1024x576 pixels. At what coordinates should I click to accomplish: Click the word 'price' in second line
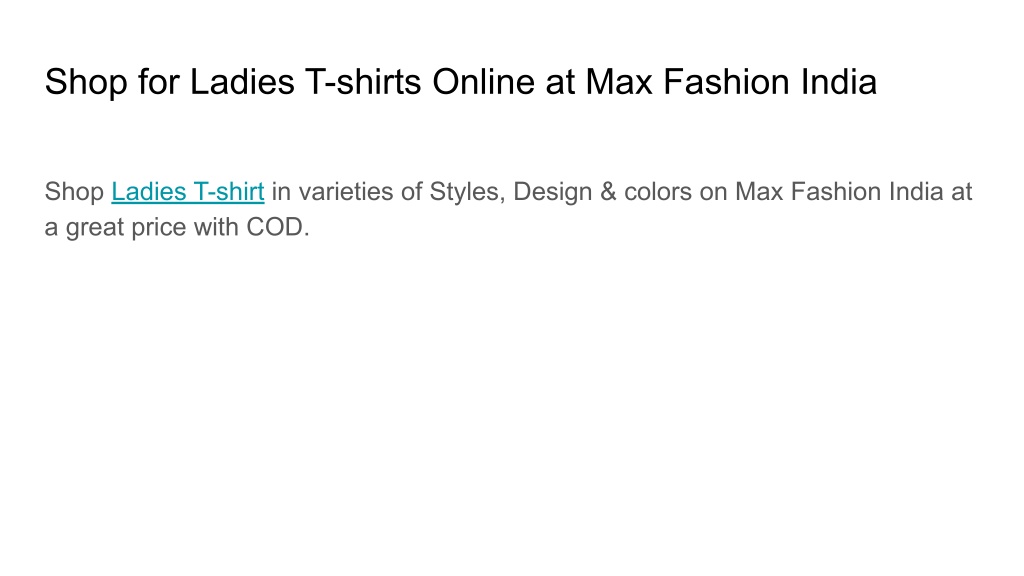tap(159, 228)
